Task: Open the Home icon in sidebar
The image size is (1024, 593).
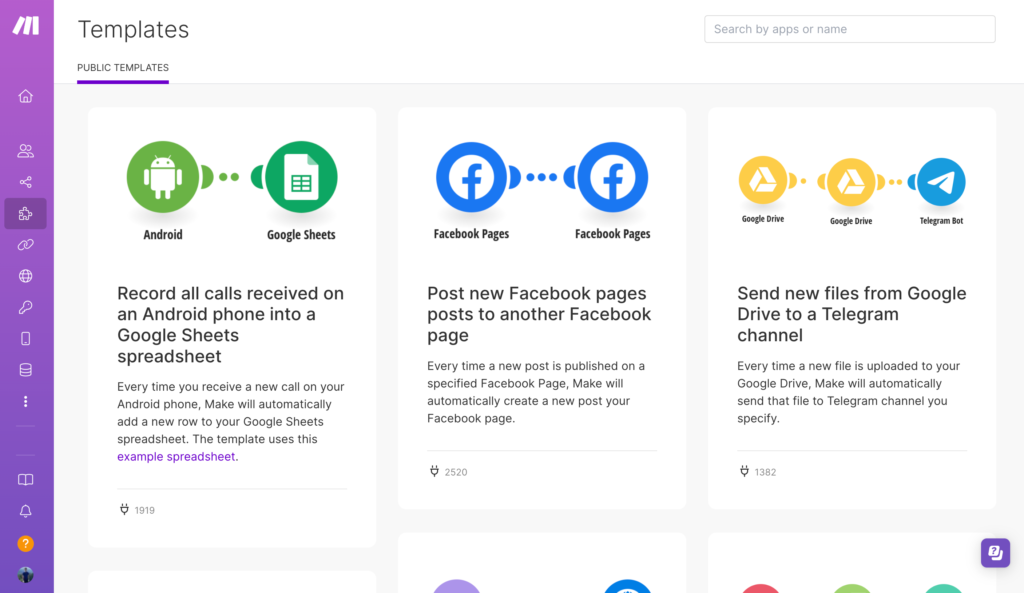Action: tap(25, 96)
